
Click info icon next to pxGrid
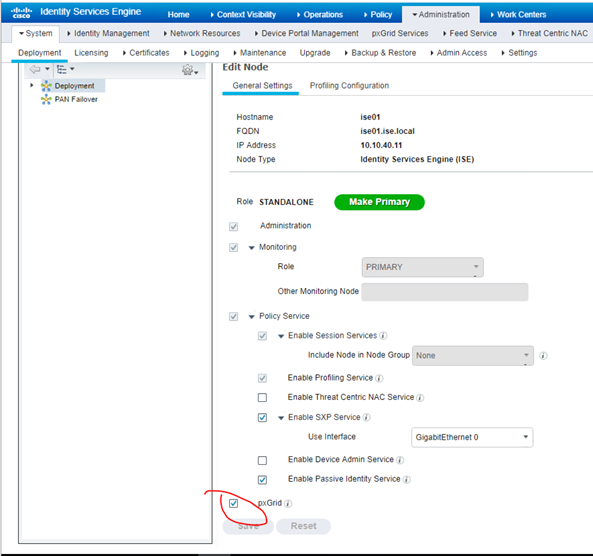tap(288, 503)
